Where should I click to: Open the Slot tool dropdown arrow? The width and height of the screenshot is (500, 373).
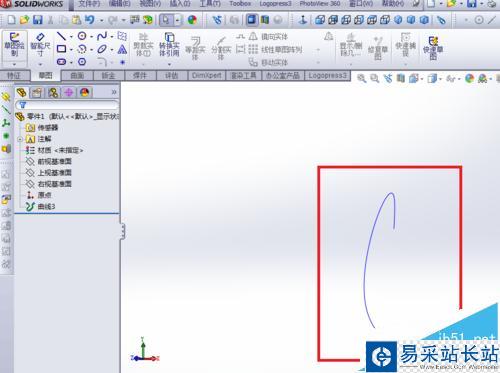71,62
